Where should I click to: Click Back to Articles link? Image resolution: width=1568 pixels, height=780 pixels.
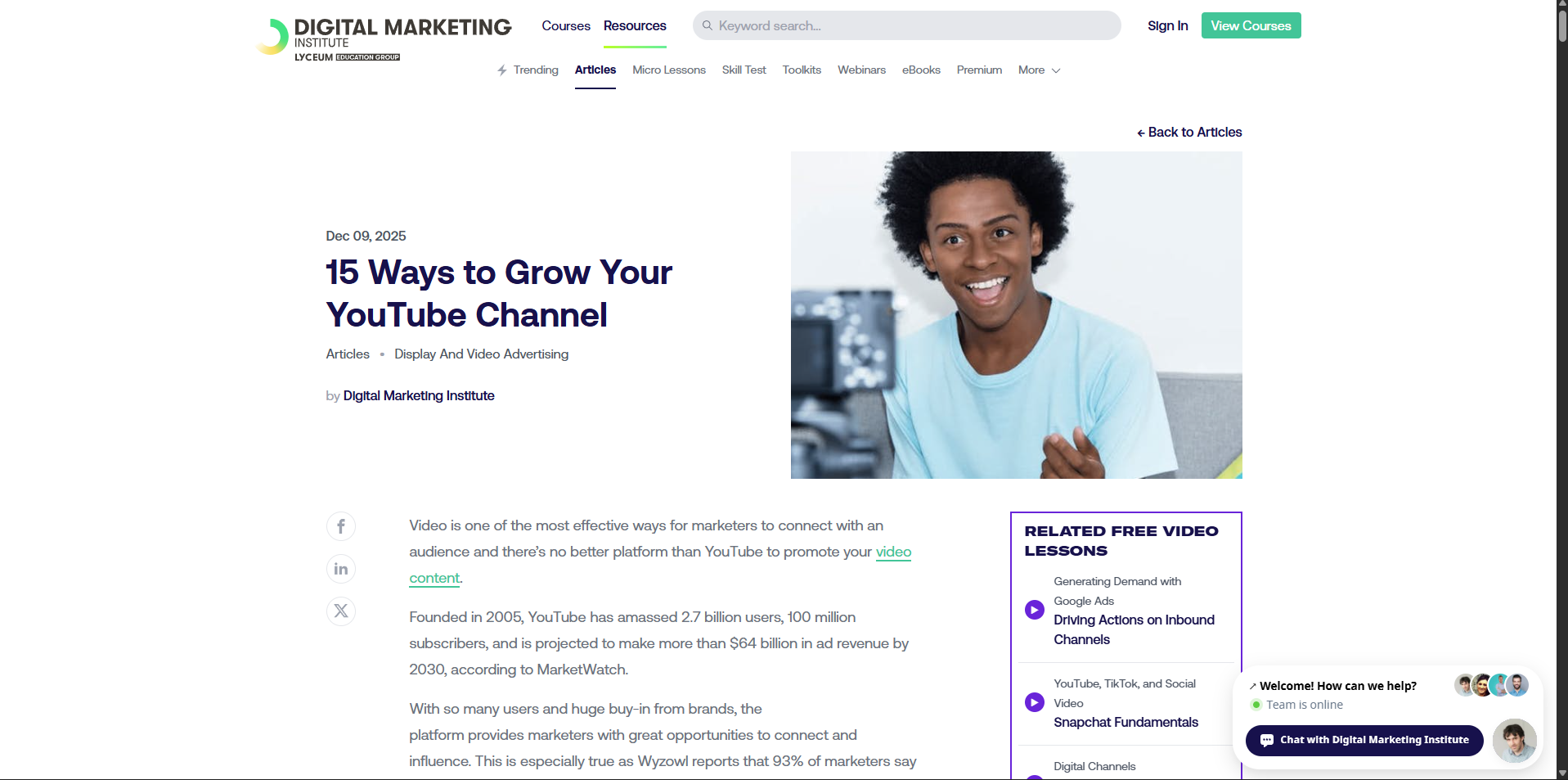(x=1189, y=133)
